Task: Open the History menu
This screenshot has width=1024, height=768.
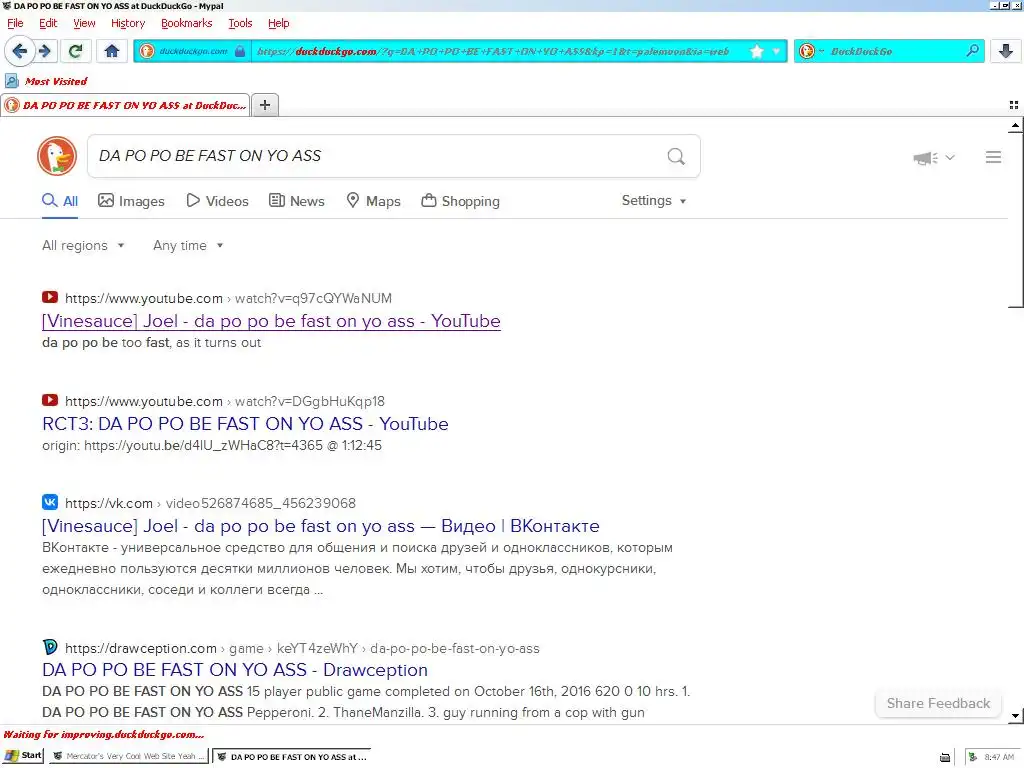Action: pos(128,23)
